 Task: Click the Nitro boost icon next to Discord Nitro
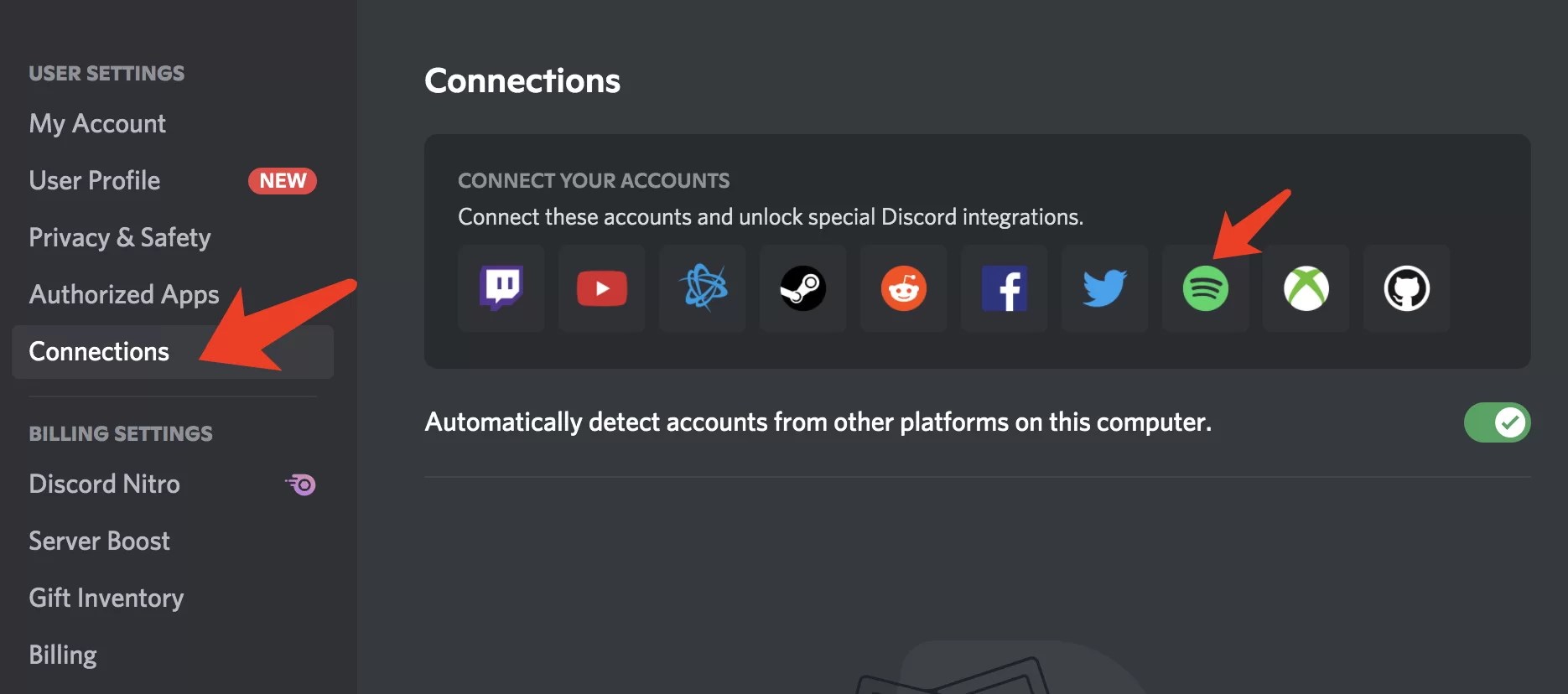click(301, 484)
